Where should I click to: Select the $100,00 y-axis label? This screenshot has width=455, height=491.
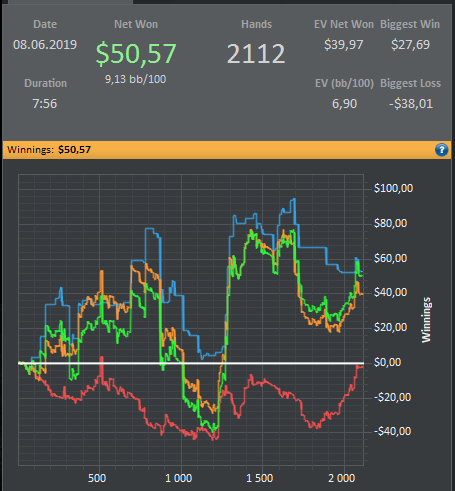(x=393, y=188)
